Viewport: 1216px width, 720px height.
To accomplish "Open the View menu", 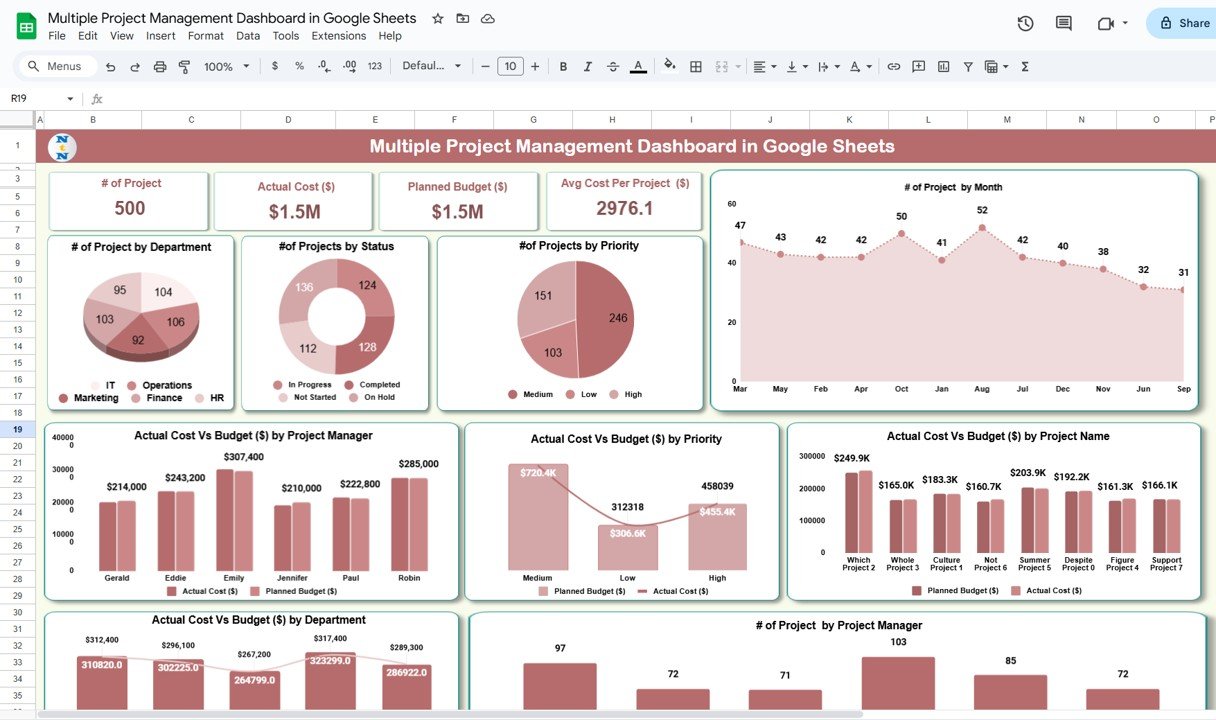I will click(x=122, y=36).
